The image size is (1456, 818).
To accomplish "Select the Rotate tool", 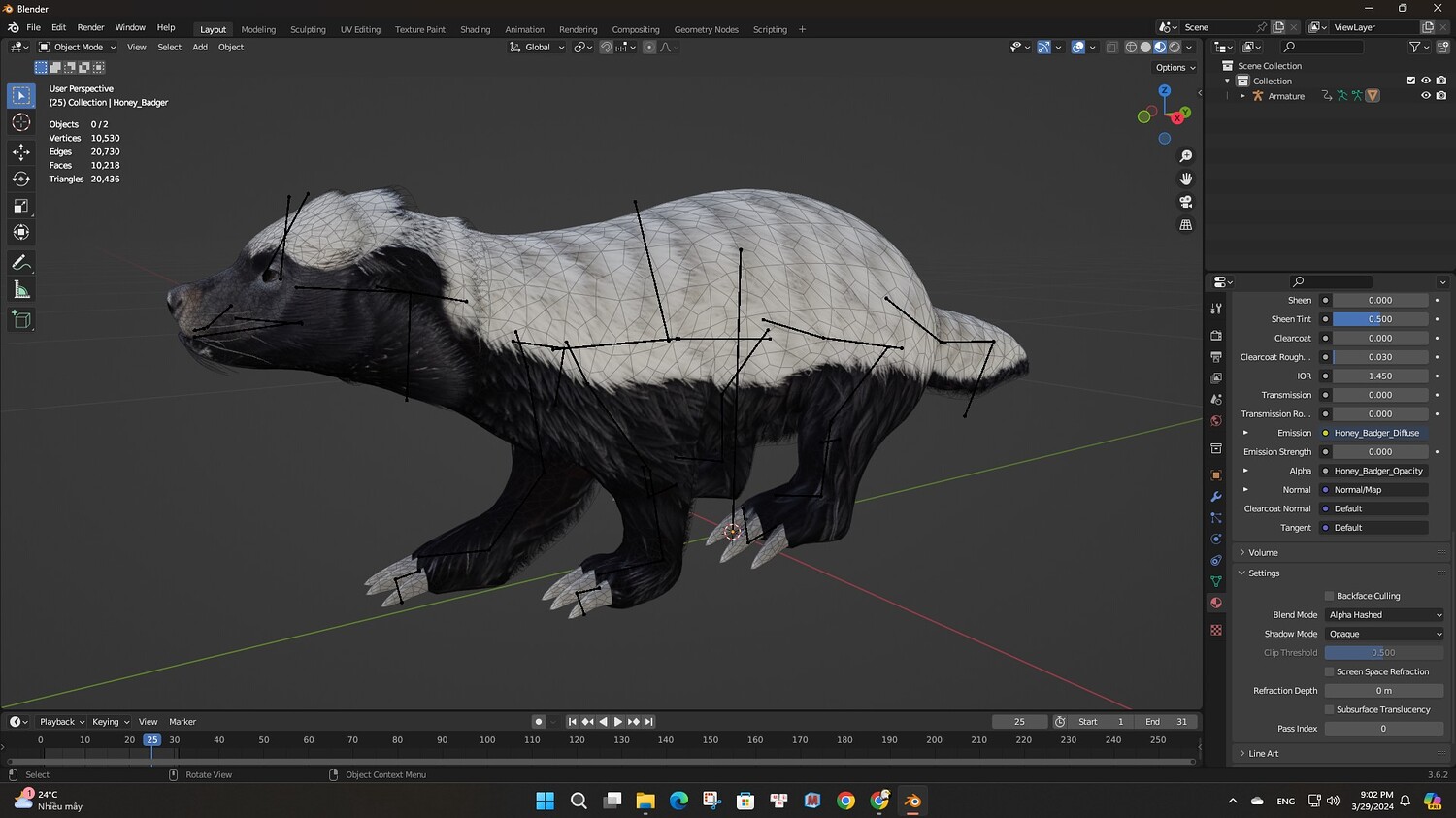I will pos(21,179).
